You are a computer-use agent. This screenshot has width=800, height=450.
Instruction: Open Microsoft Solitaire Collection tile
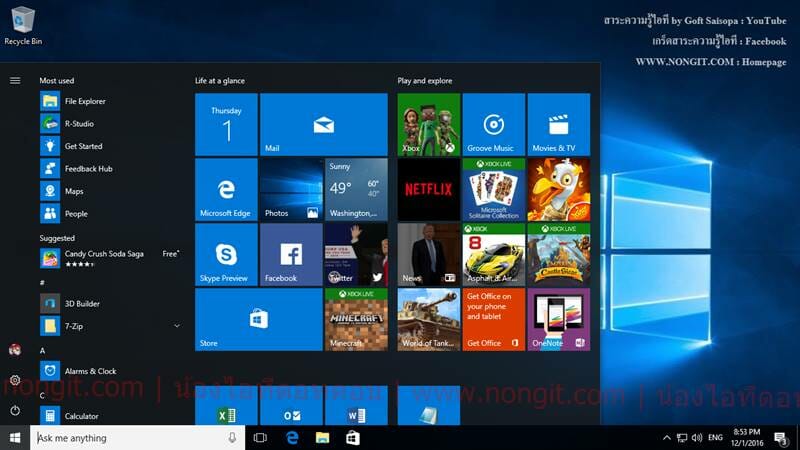click(x=493, y=189)
